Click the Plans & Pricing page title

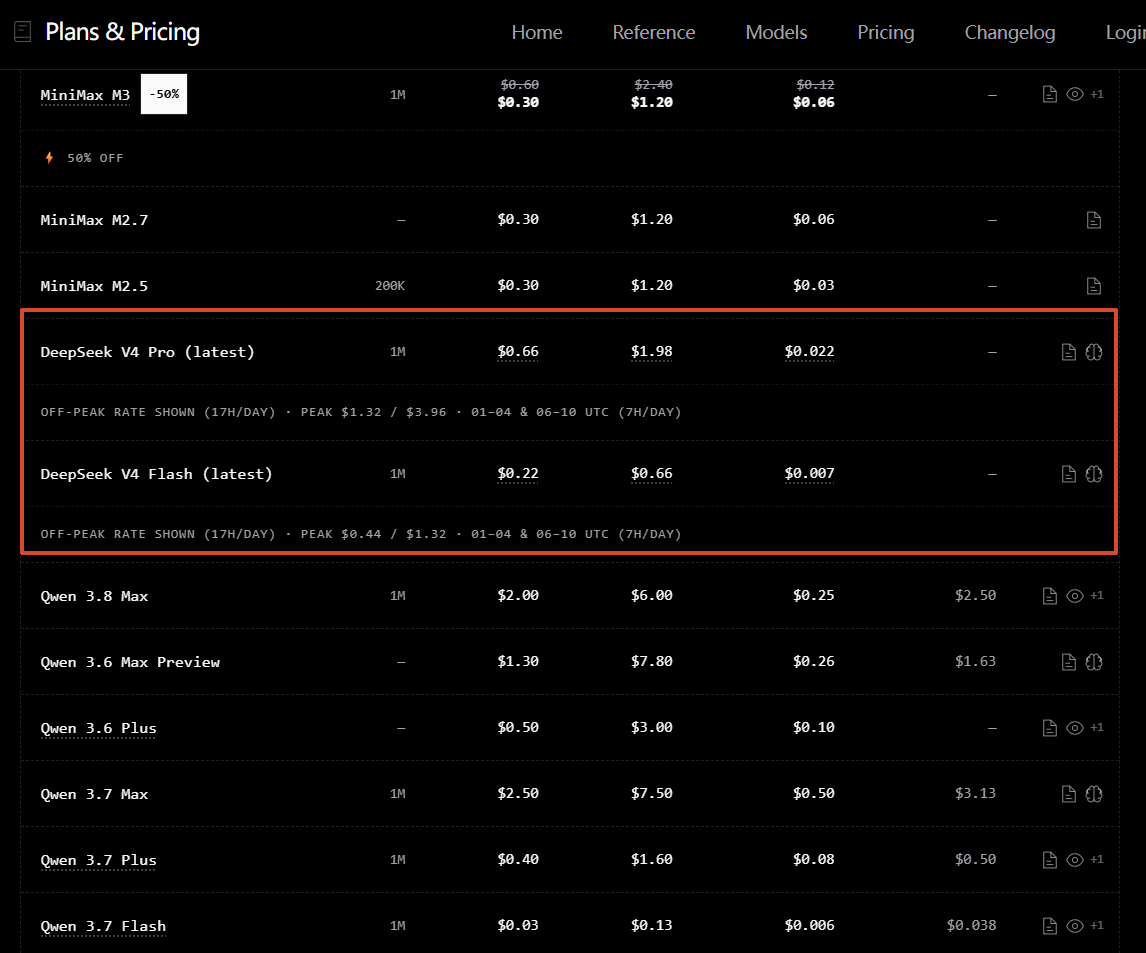point(122,31)
